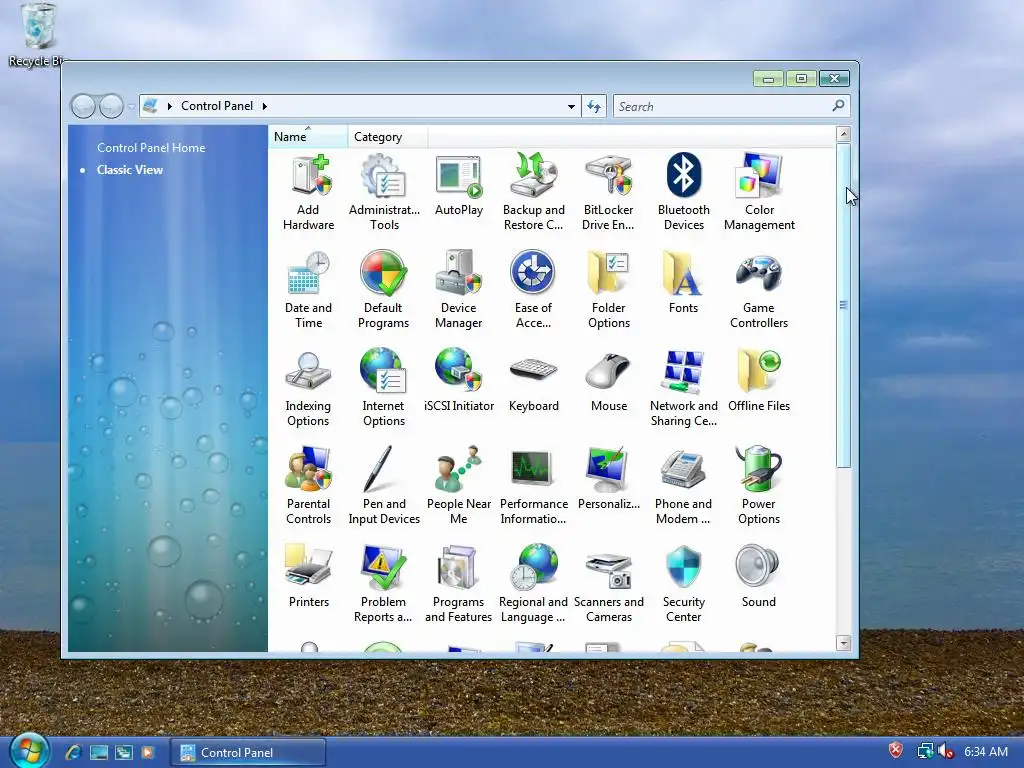1024x768 pixels.
Task: Open People Near Me
Action: click(458, 486)
